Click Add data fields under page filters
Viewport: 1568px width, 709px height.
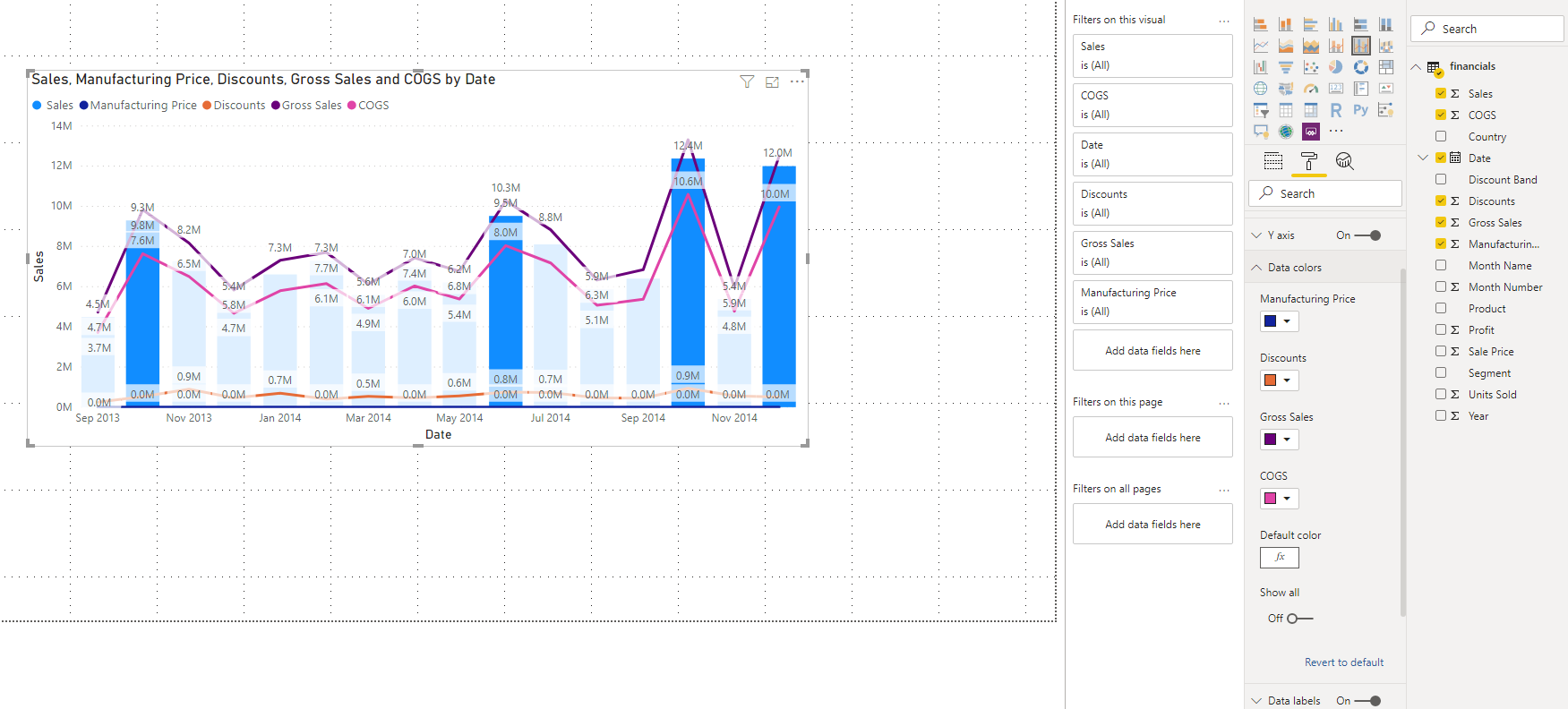click(x=1152, y=438)
